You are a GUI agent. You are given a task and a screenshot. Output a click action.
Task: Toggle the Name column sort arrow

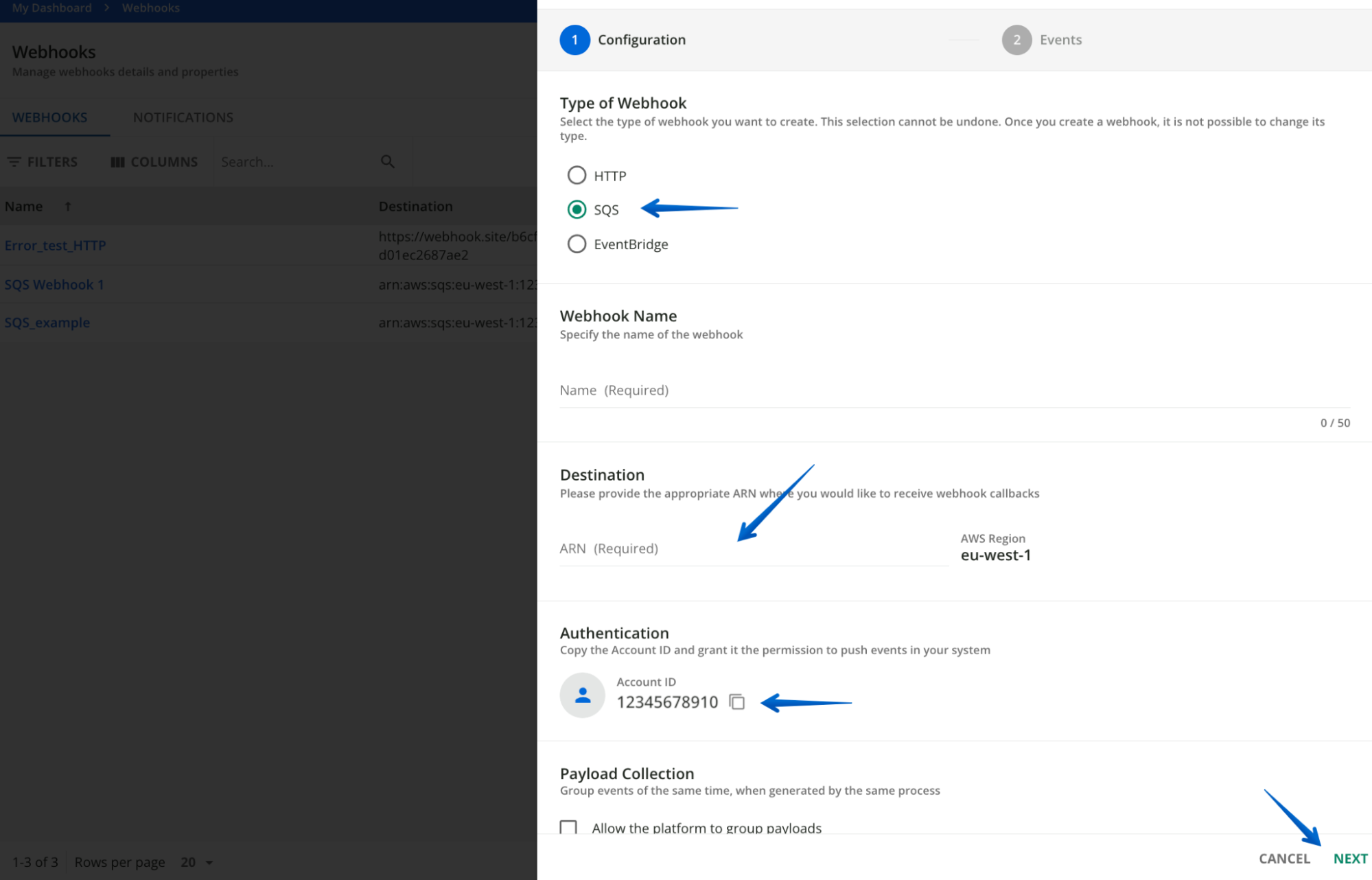coord(67,205)
